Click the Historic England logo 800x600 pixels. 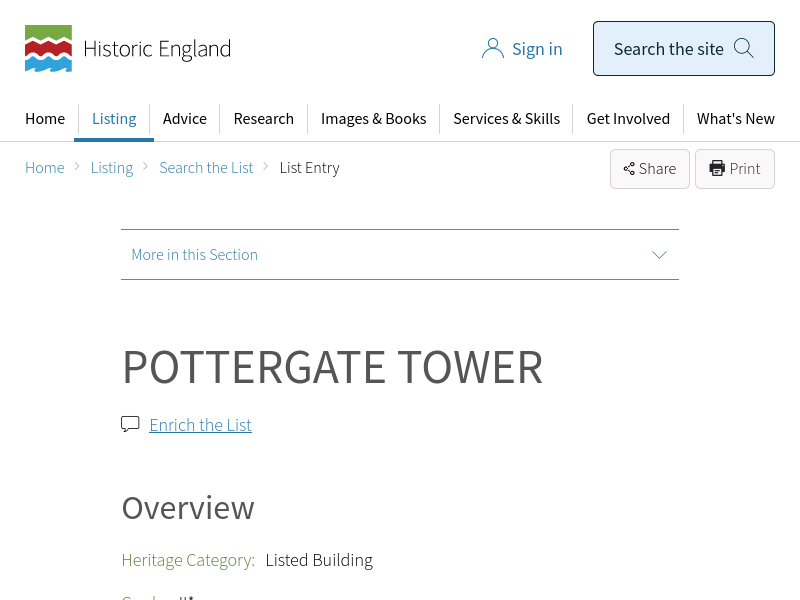(x=127, y=49)
